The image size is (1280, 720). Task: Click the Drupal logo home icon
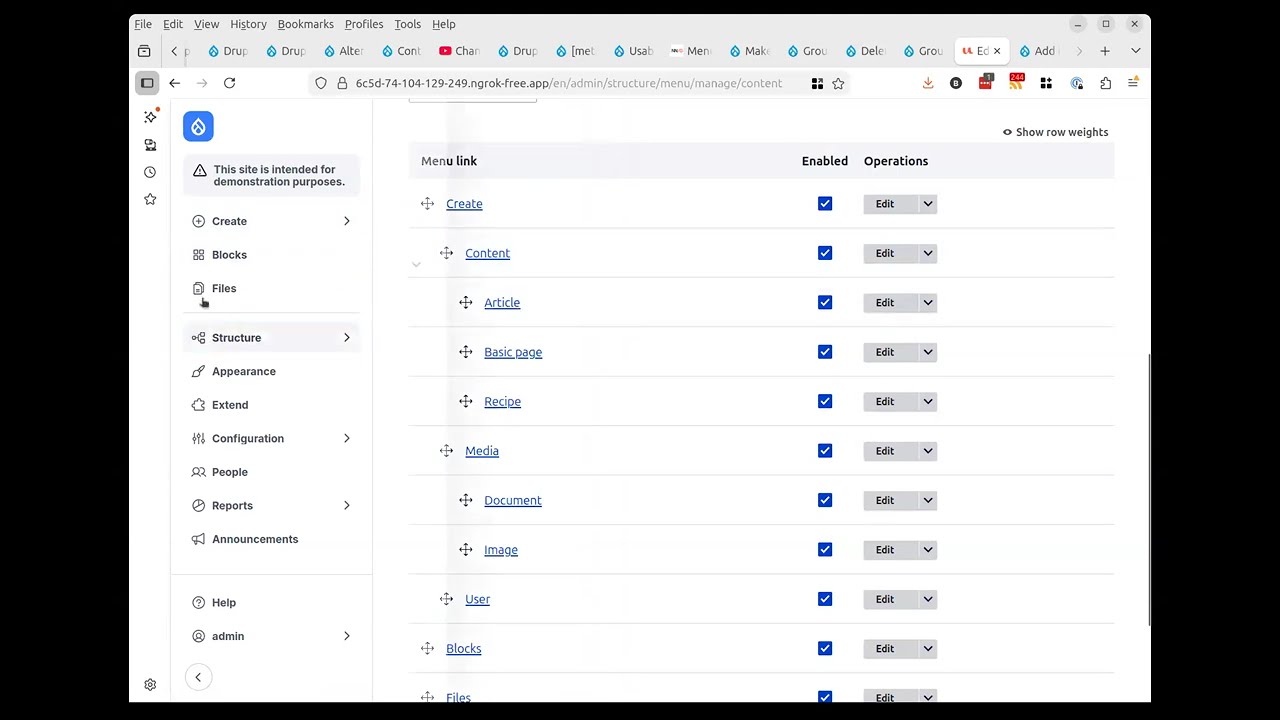(x=198, y=127)
